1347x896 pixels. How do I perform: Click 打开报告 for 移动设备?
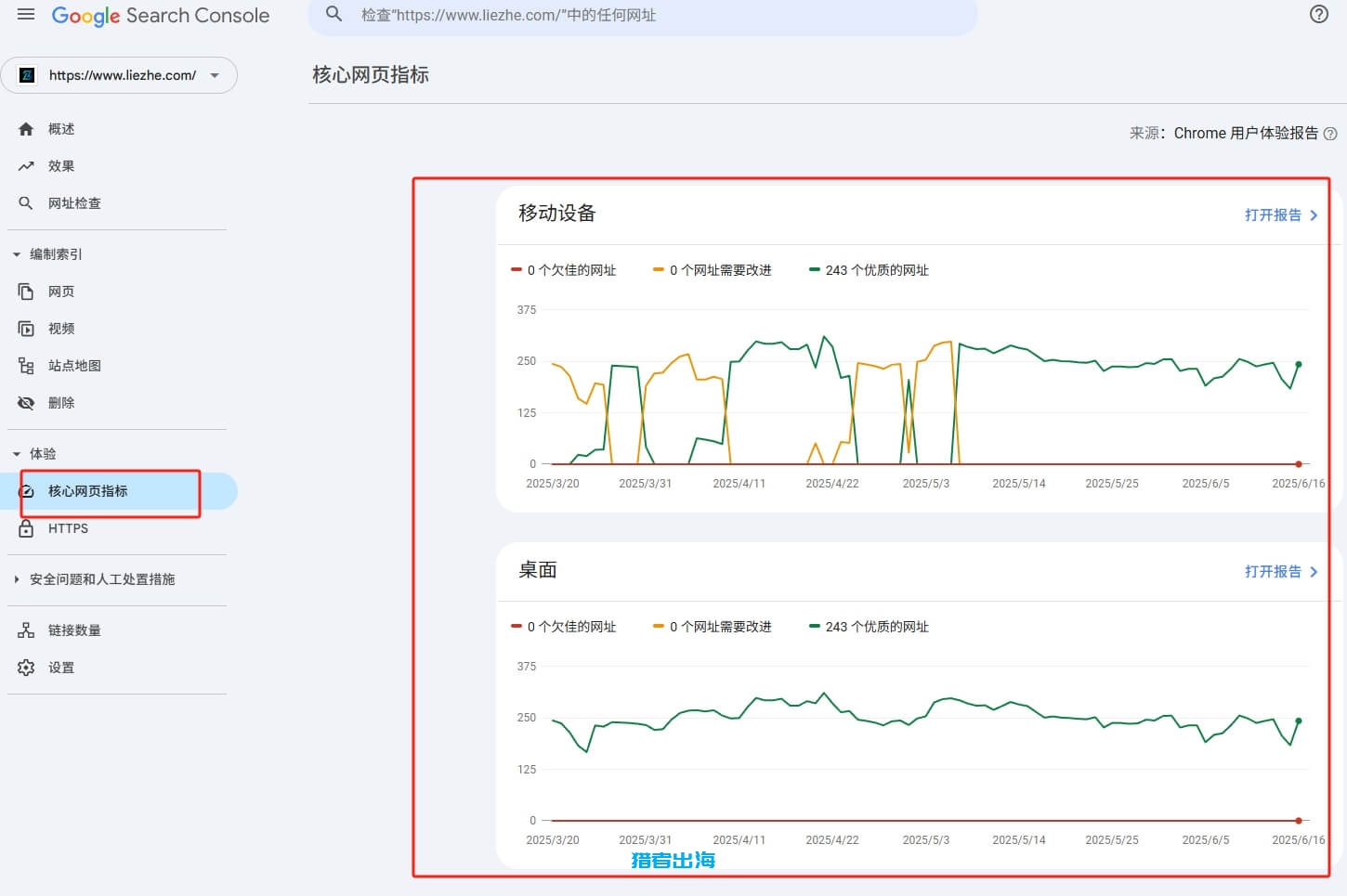(1273, 215)
